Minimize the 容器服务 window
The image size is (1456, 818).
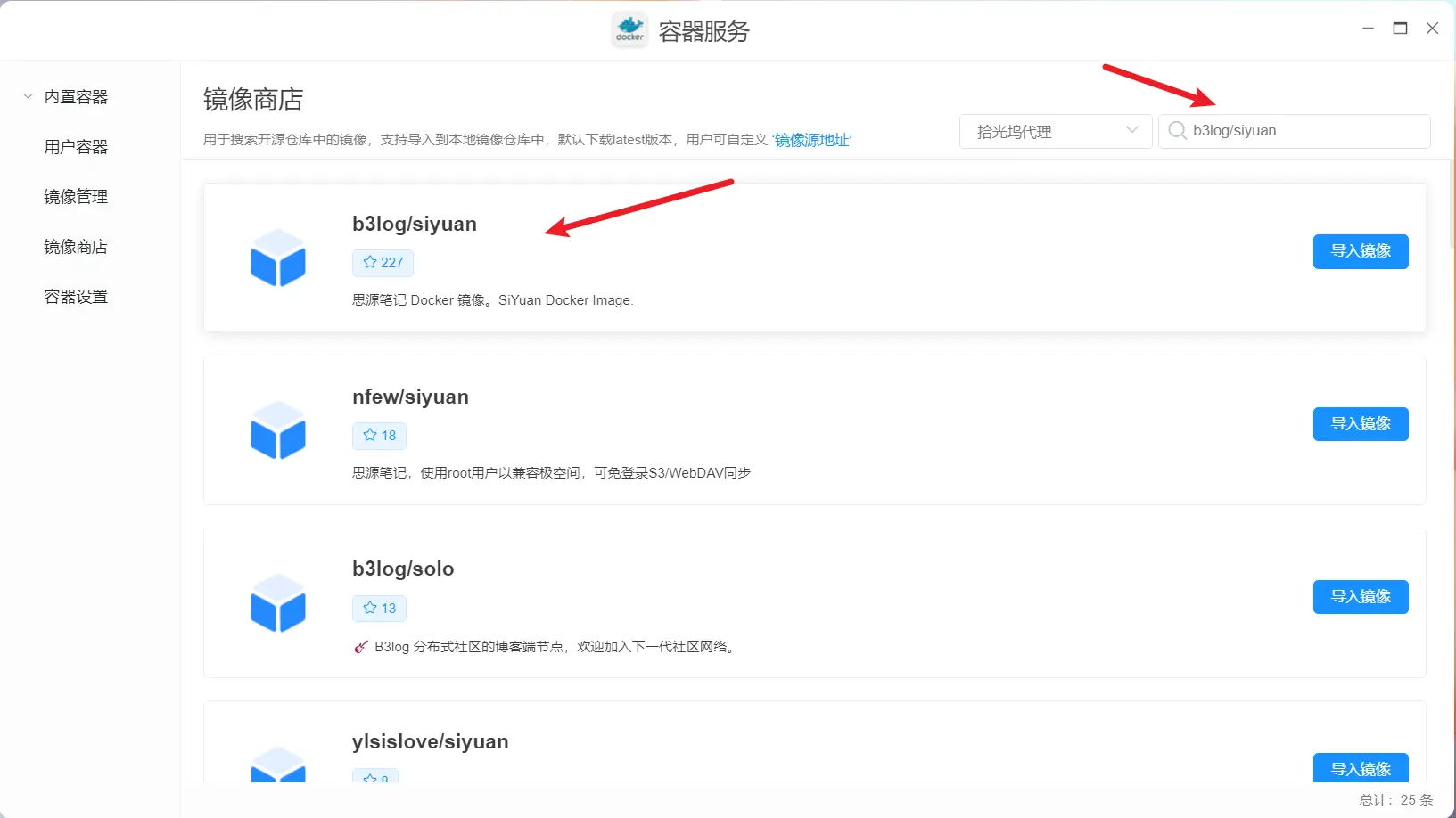pos(1368,29)
